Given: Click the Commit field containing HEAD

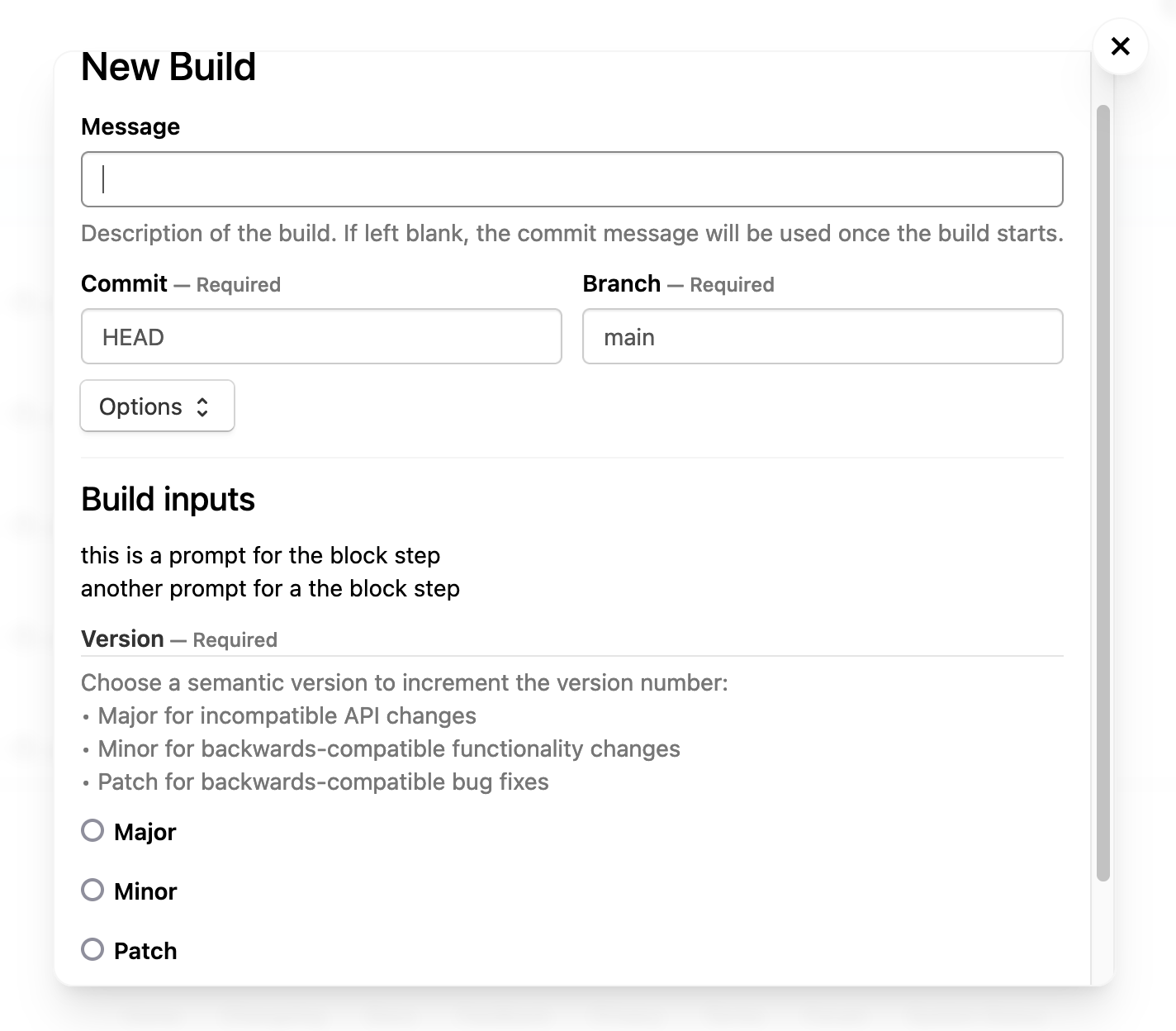Looking at the screenshot, I should [321, 336].
